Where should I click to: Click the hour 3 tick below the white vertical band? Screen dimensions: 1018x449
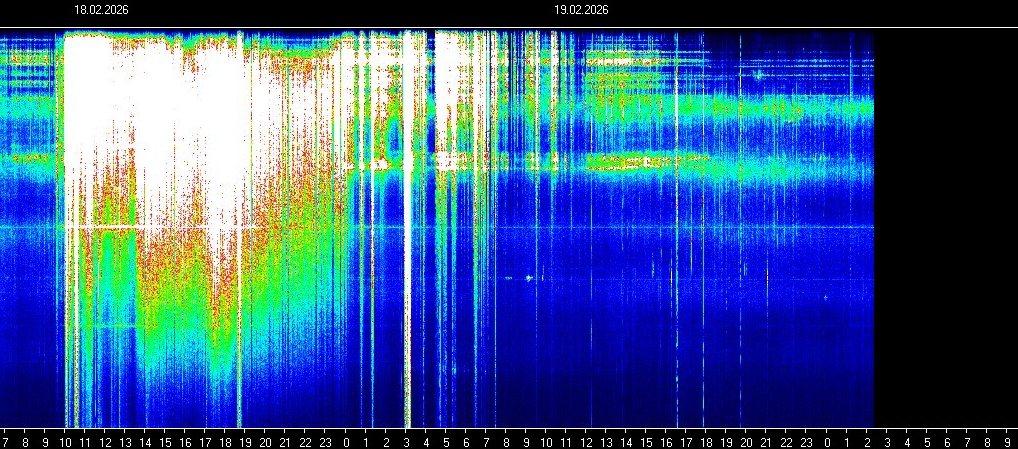click(x=406, y=440)
